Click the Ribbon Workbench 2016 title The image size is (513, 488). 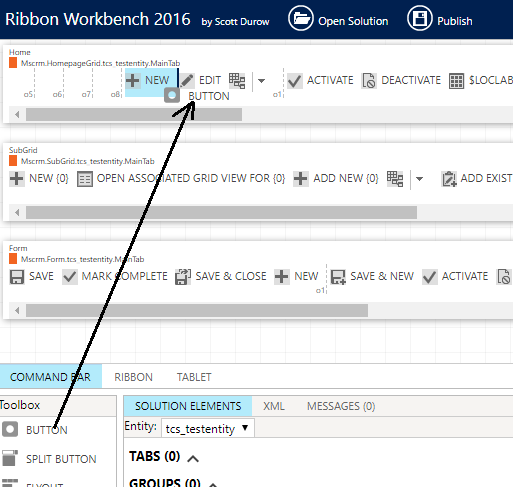[x=98, y=19]
